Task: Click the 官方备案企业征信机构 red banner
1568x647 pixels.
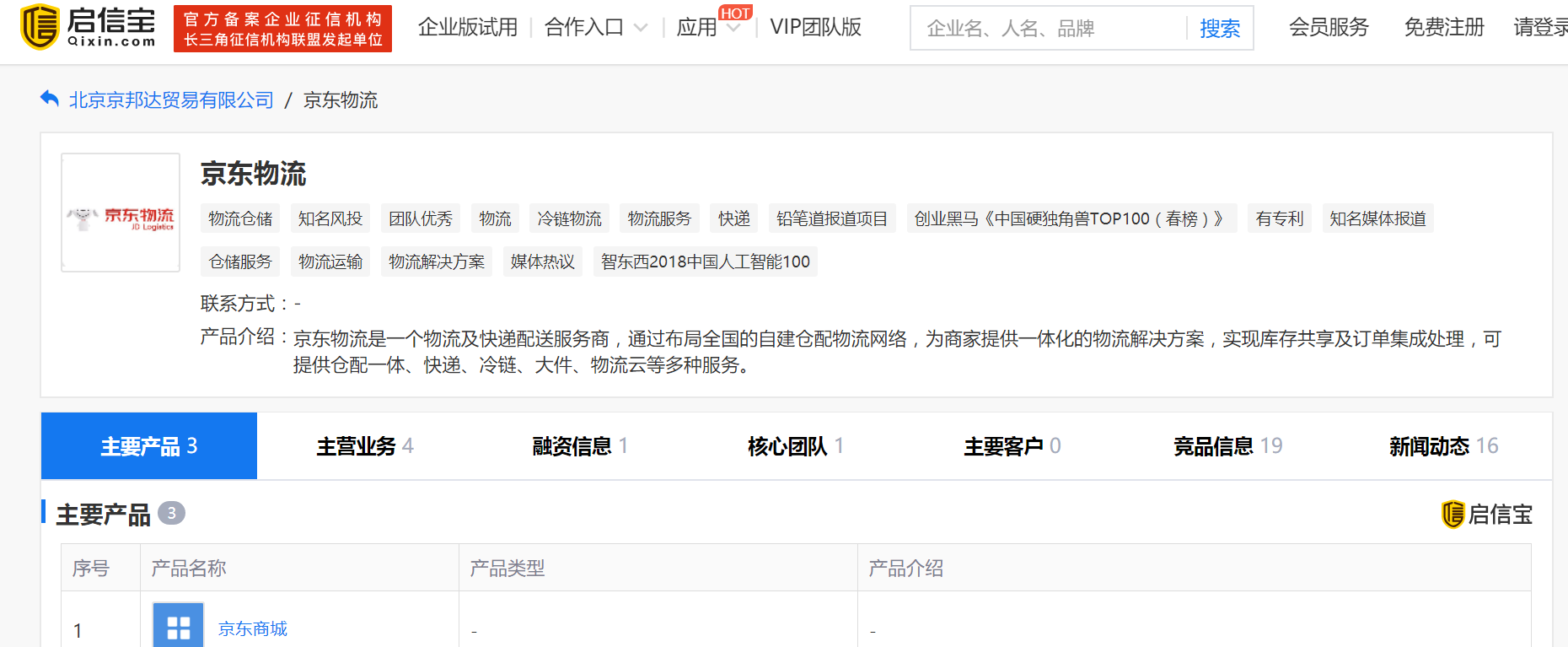Action: [282, 29]
